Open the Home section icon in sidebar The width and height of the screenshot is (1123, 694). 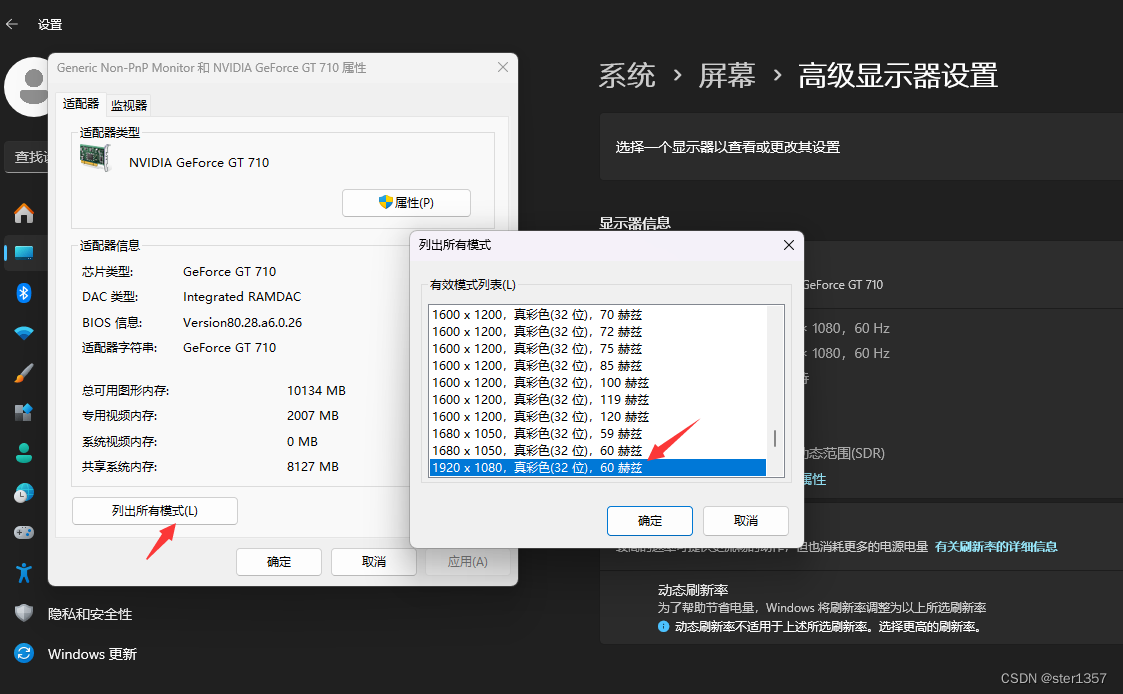[x=24, y=213]
